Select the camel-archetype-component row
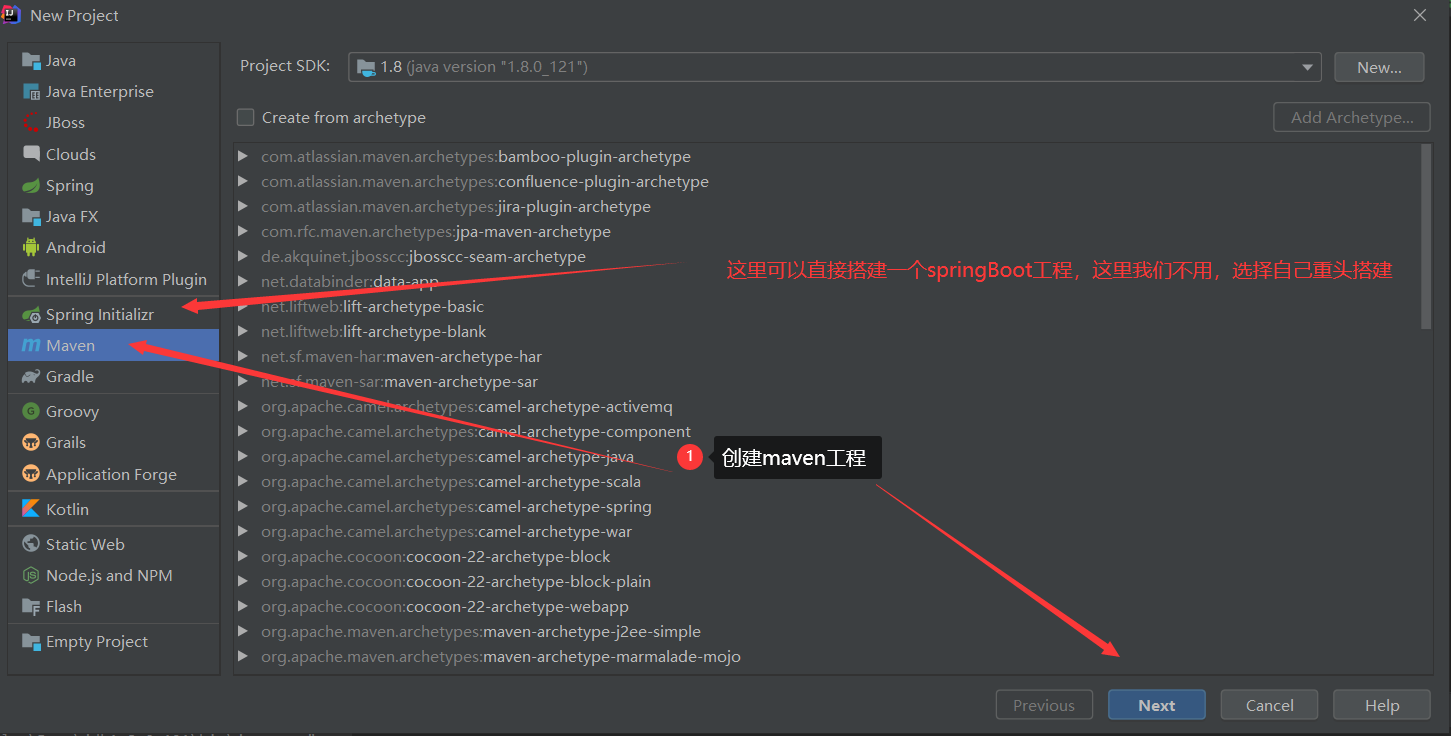The image size is (1451, 736). (826, 432)
